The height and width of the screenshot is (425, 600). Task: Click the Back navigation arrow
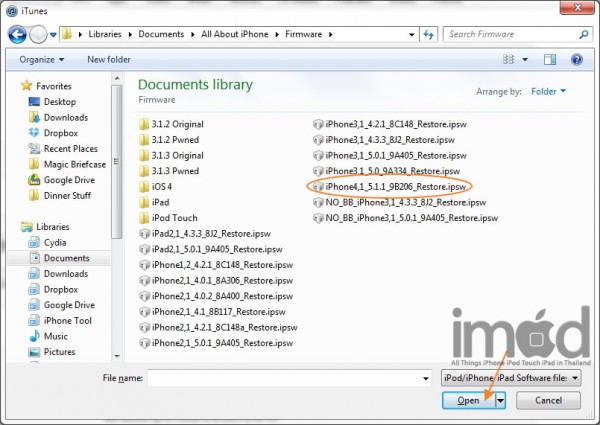click(x=17, y=34)
